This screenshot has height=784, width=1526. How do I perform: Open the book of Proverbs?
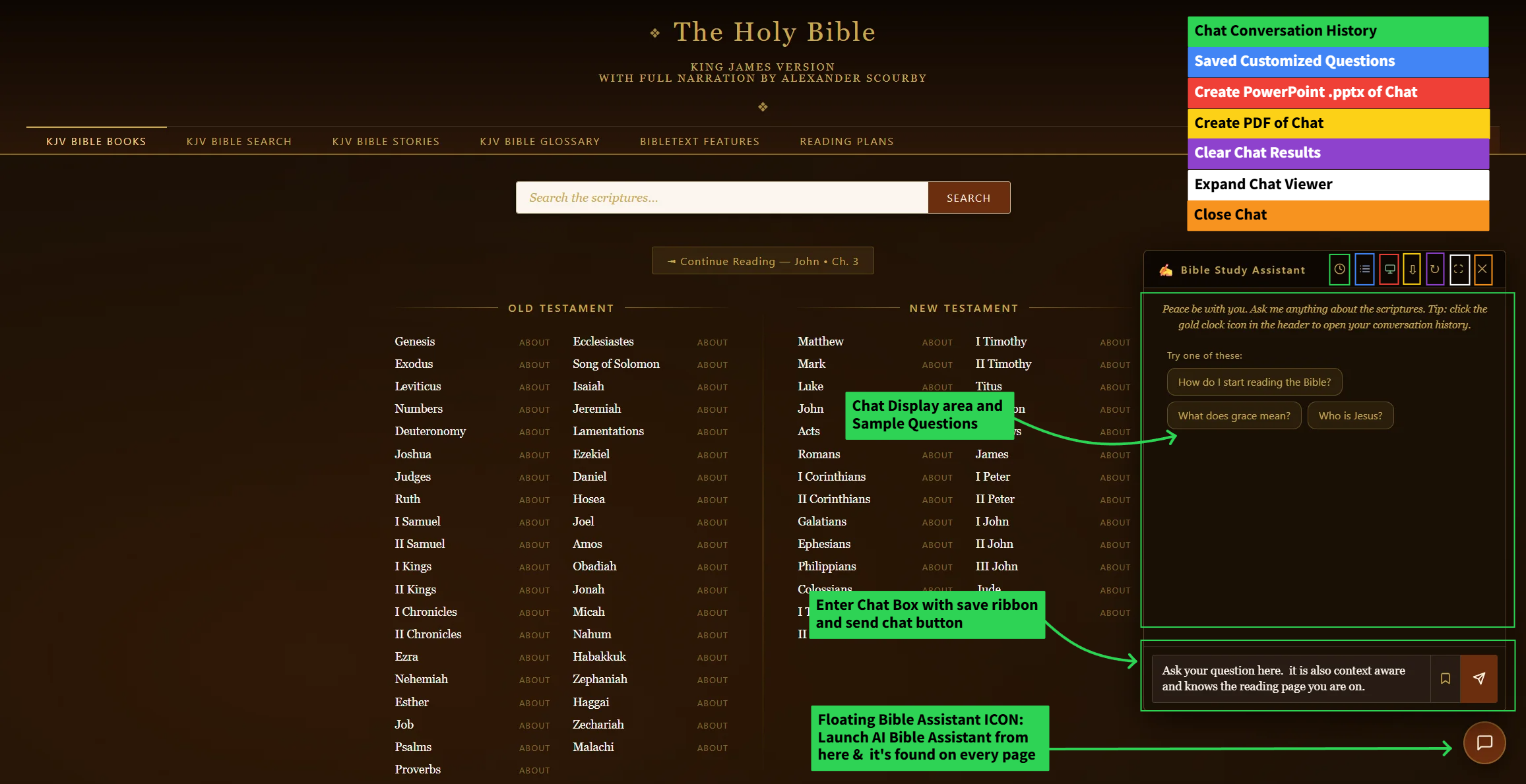(x=418, y=769)
